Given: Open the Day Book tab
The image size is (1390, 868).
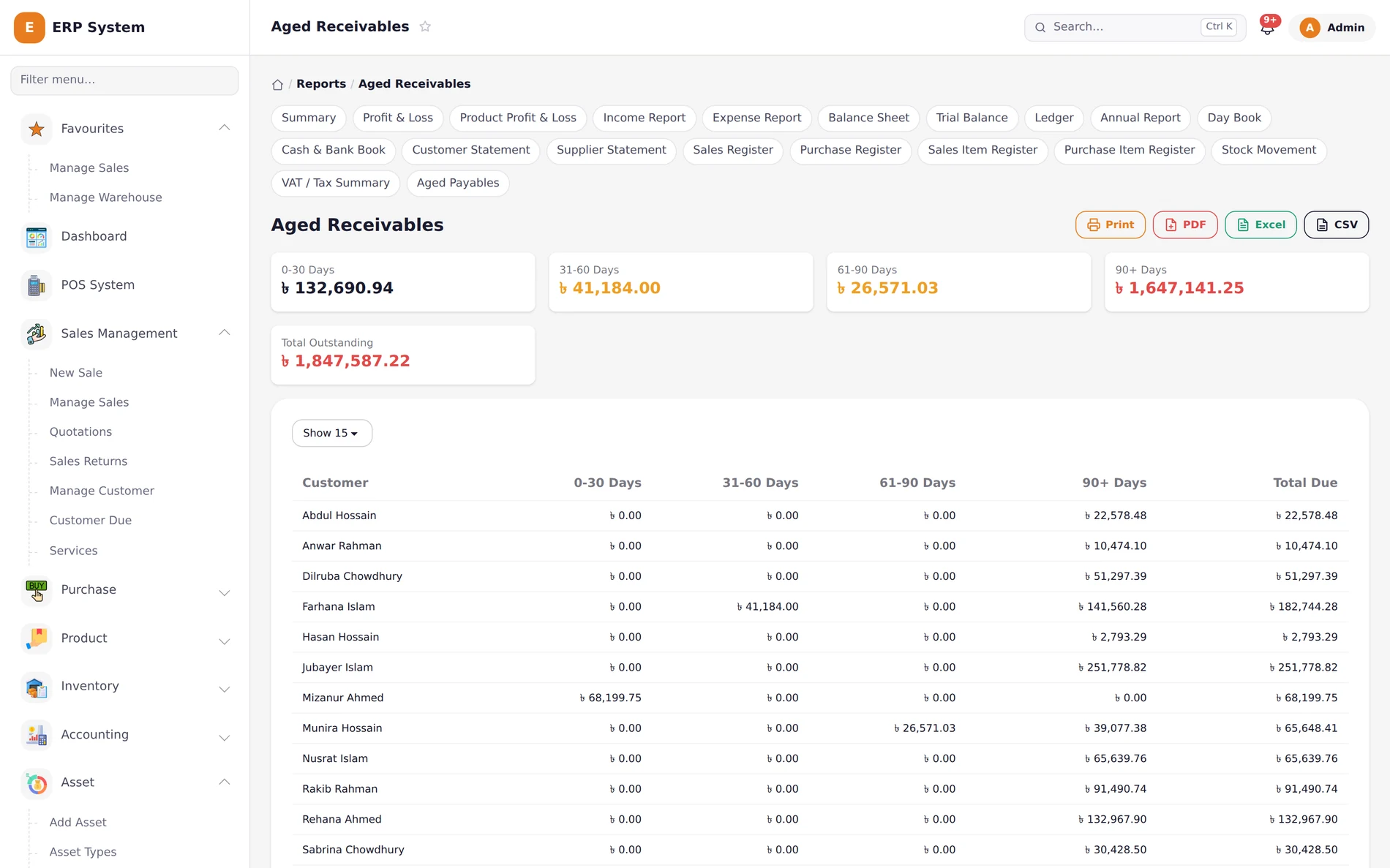Looking at the screenshot, I should point(1234,118).
